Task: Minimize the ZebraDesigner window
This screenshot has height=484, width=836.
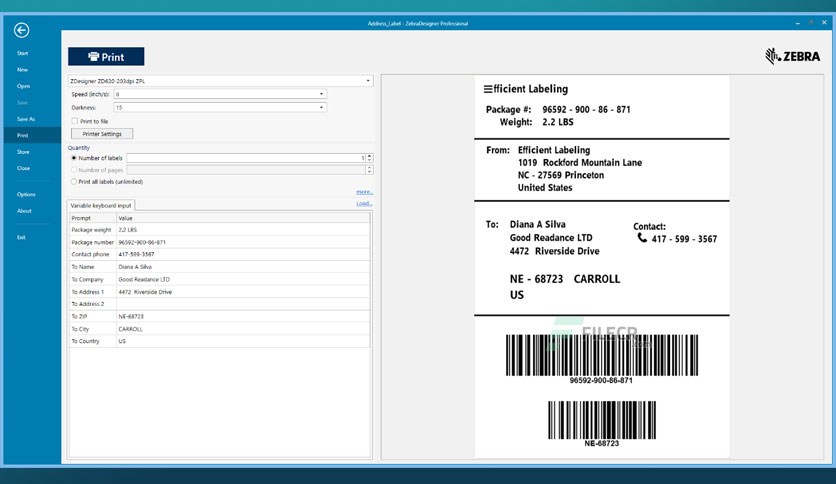Action: [798, 23]
